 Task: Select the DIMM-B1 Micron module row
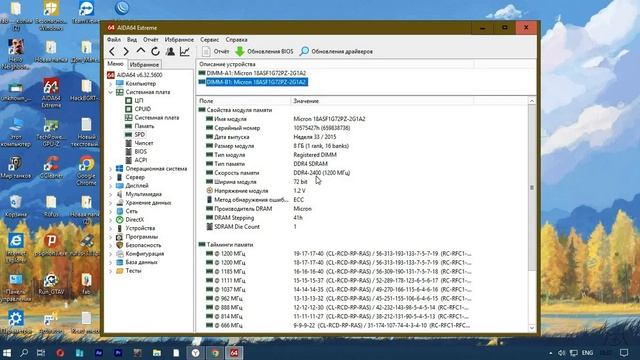[x=252, y=82]
